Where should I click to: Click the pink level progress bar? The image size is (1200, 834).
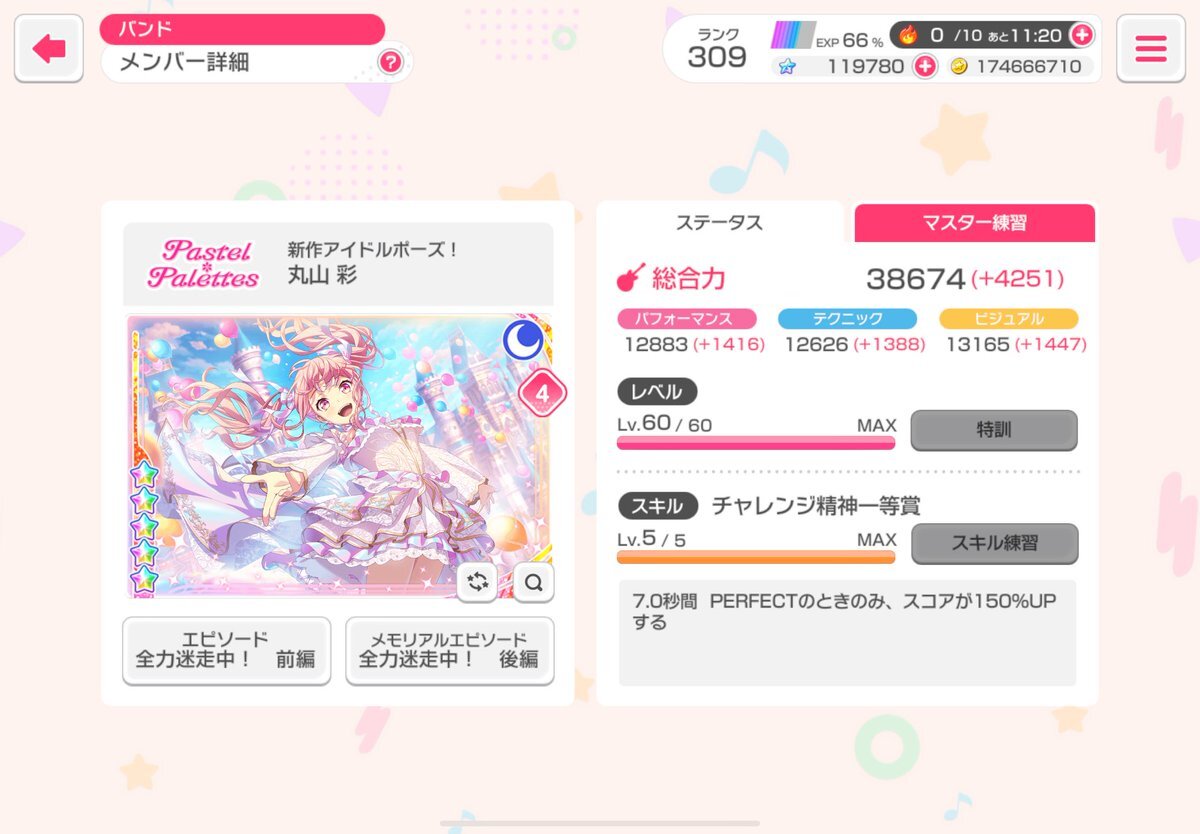click(756, 443)
